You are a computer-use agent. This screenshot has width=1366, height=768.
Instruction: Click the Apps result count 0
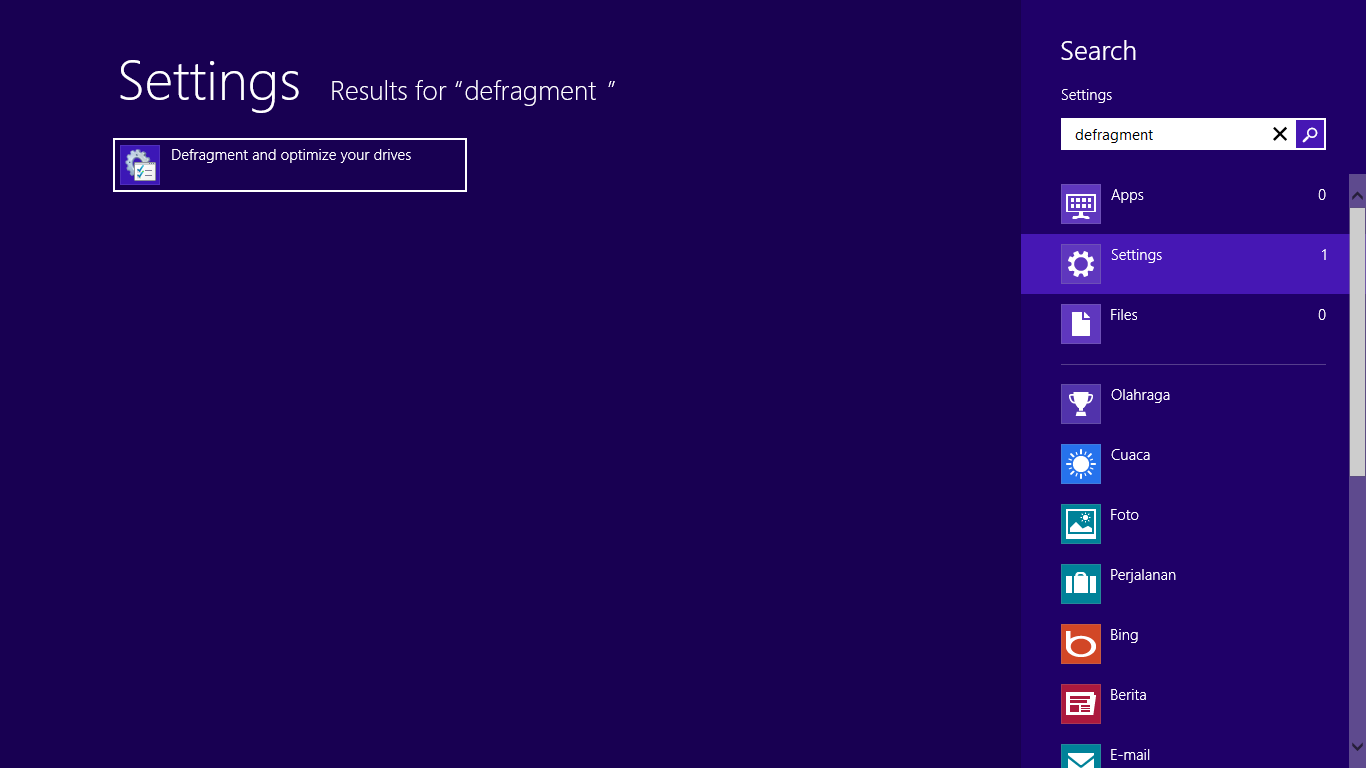point(1322,195)
